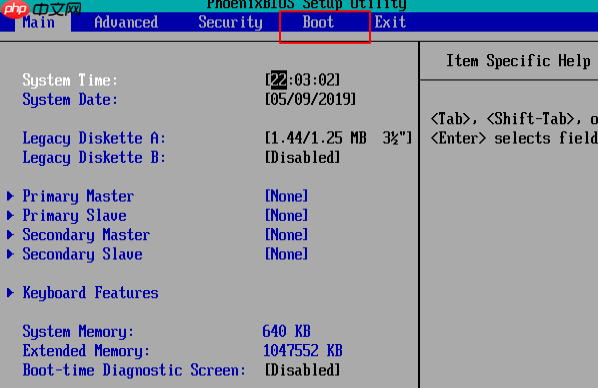Click the Item Specific Help heading
This screenshot has height=388, width=598.
519,61
